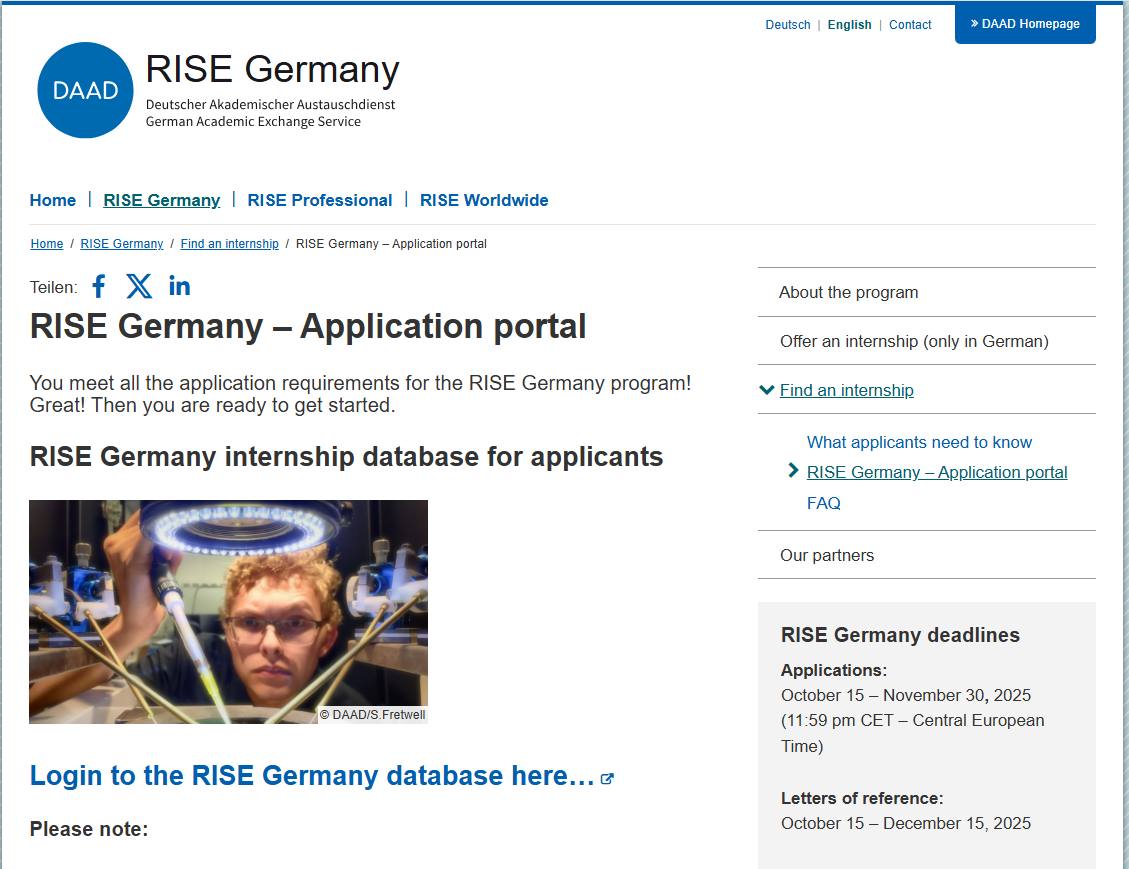Open About the program sidebar item
The width and height of the screenshot is (1129, 869).
pos(927,292)
